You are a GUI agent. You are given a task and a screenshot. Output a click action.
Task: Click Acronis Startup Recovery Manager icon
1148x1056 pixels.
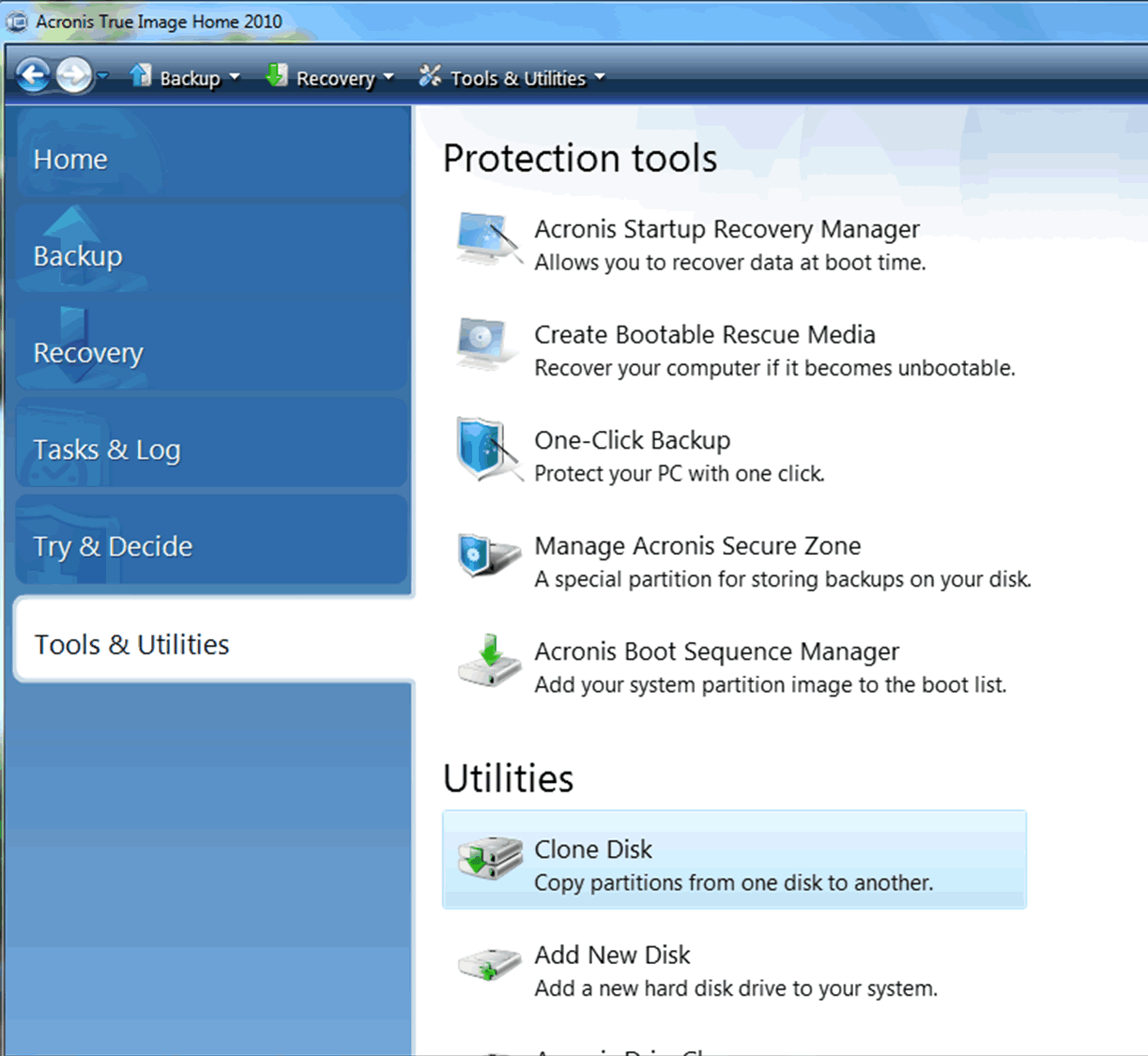[x=489, y=239]
